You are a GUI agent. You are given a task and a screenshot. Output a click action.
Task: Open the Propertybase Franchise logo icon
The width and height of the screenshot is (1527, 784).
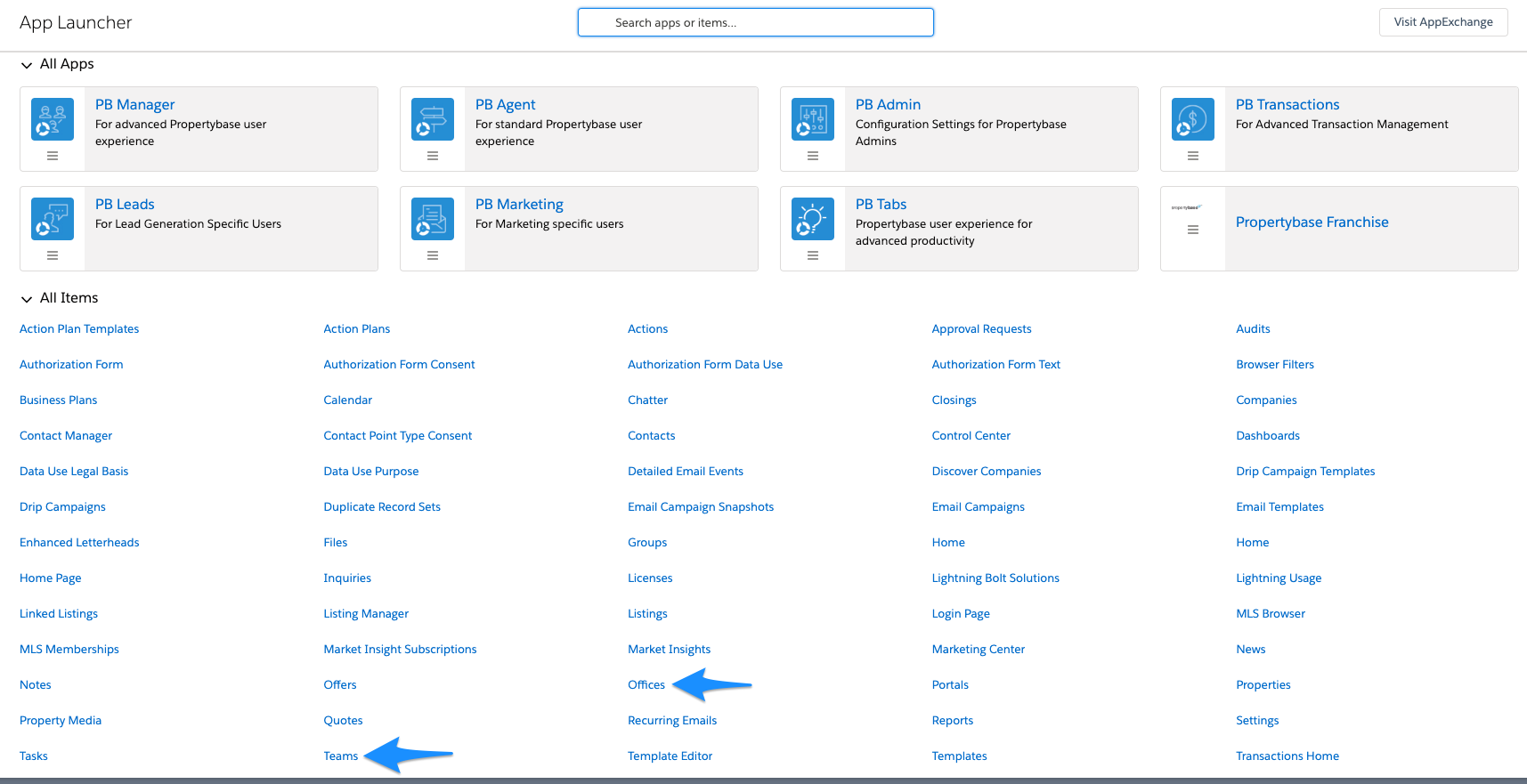tap(1187, 207)
